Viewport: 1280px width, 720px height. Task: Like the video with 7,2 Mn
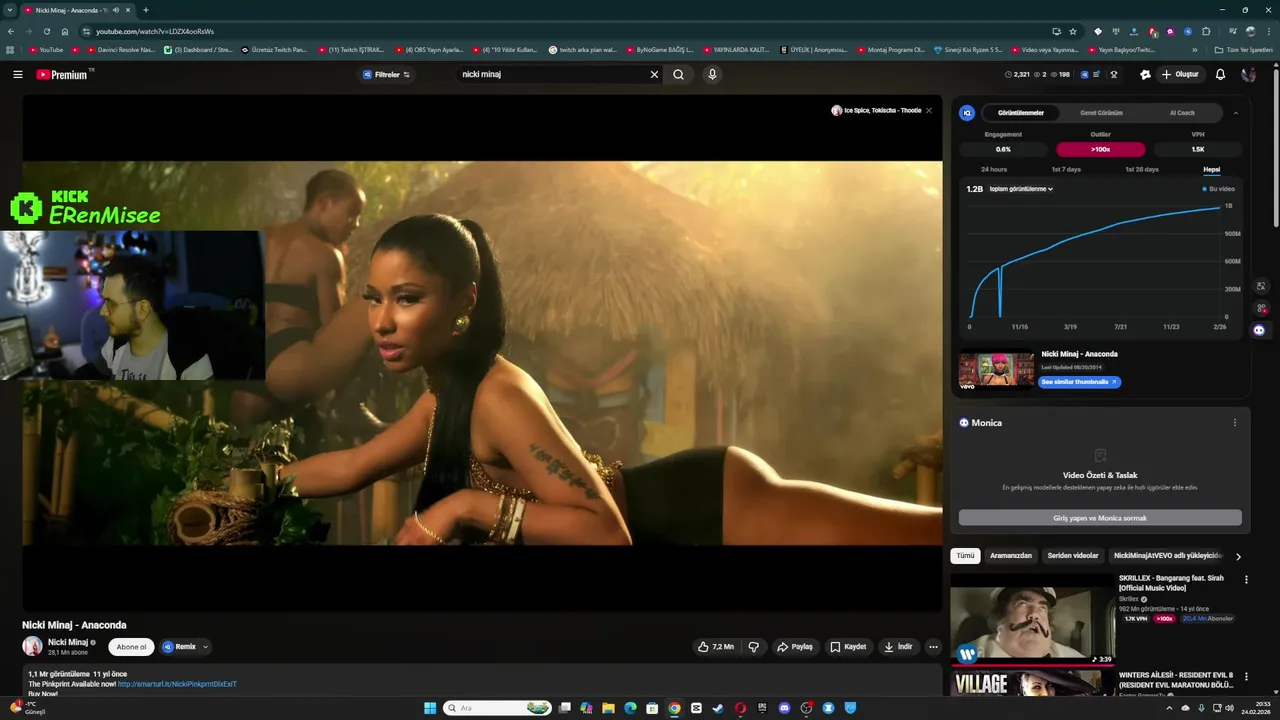coord(716,647)
